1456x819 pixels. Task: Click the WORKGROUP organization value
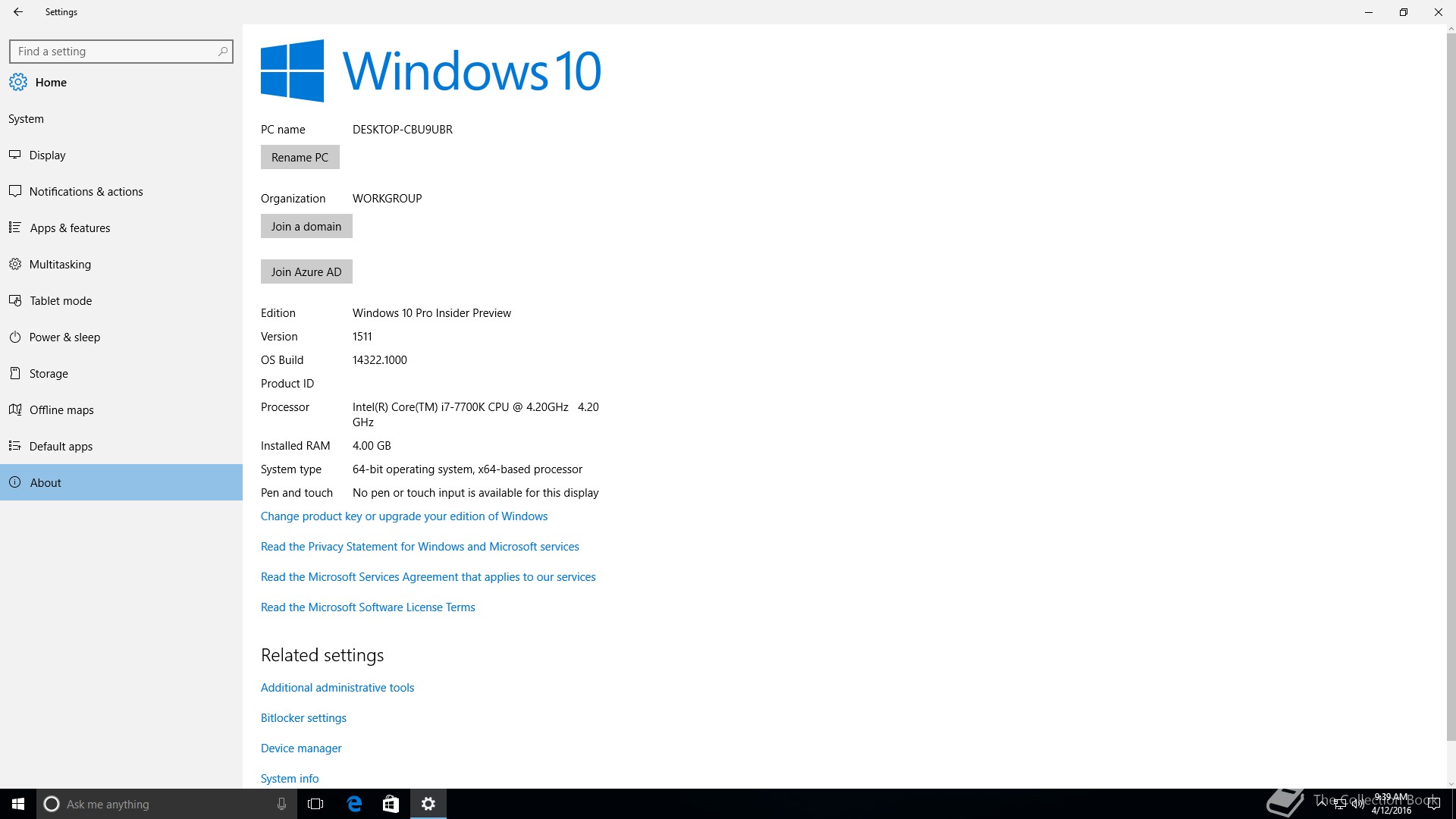point(387,199)
